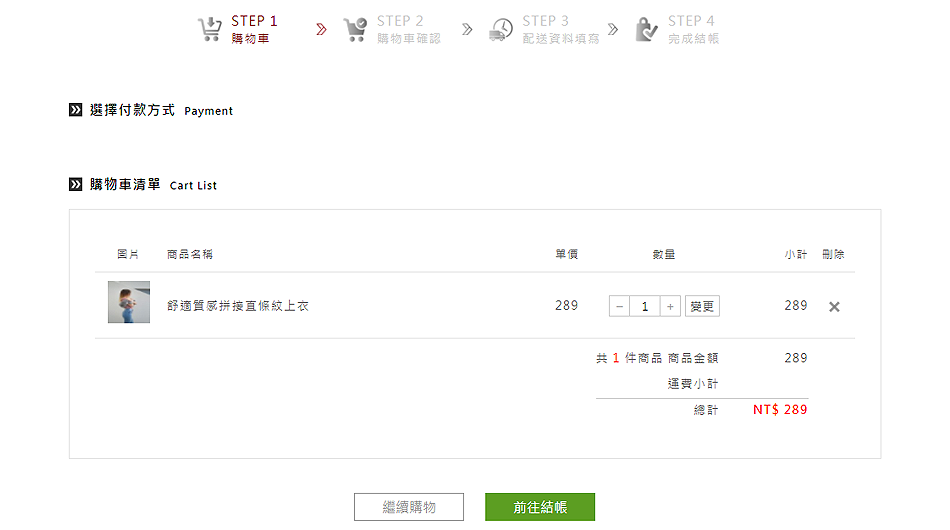The height and width of the screenshot is (530, 950).
Task: Click the STEP 2 cart confirmation icon
Action: pos(355,29)
